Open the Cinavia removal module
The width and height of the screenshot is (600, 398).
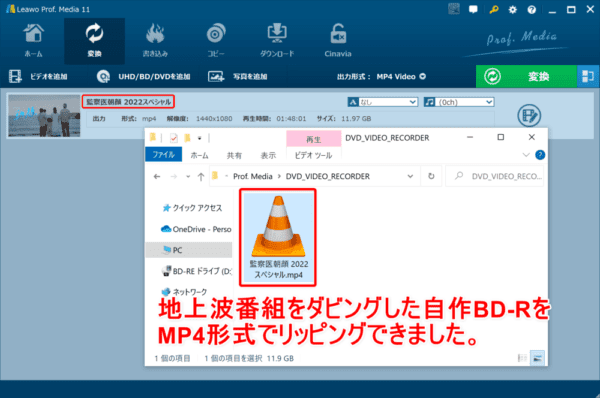(338, 41)
